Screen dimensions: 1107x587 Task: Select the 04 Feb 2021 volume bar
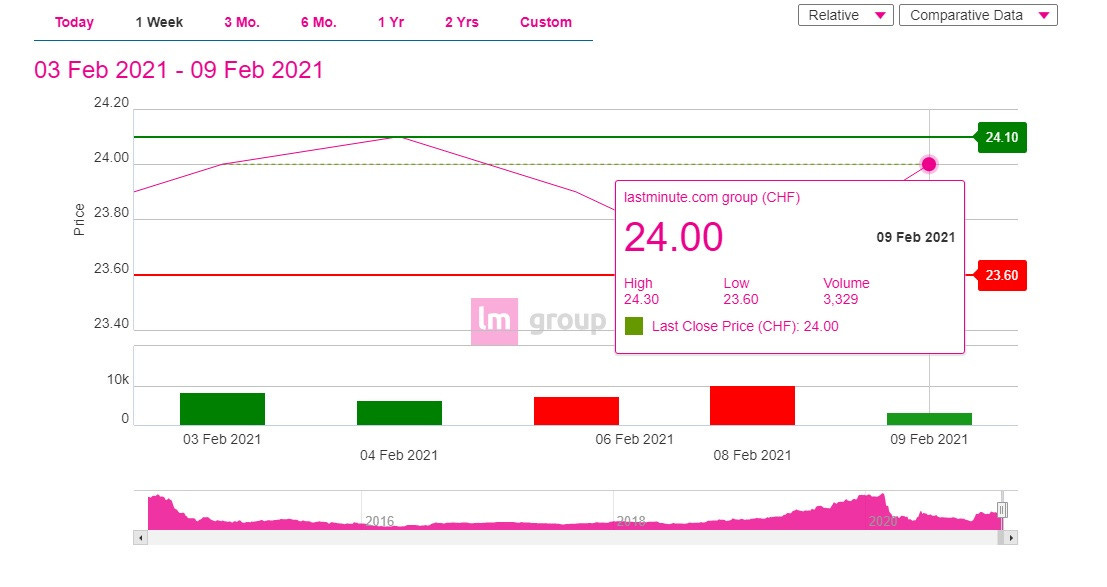[x=400, y=413]
